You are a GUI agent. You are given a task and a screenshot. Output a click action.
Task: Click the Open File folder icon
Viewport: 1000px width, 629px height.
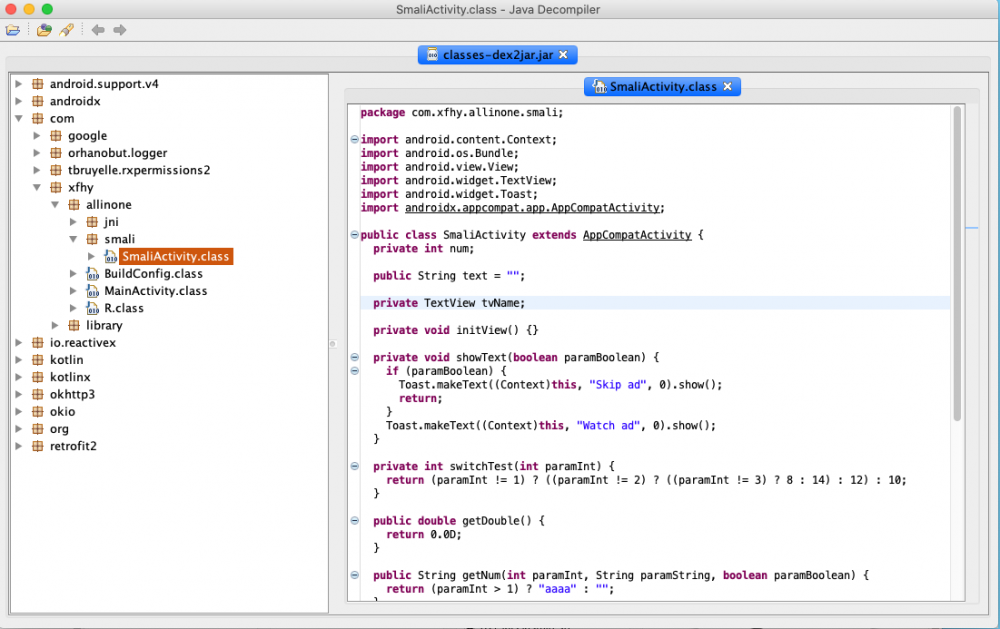(13, 30)
